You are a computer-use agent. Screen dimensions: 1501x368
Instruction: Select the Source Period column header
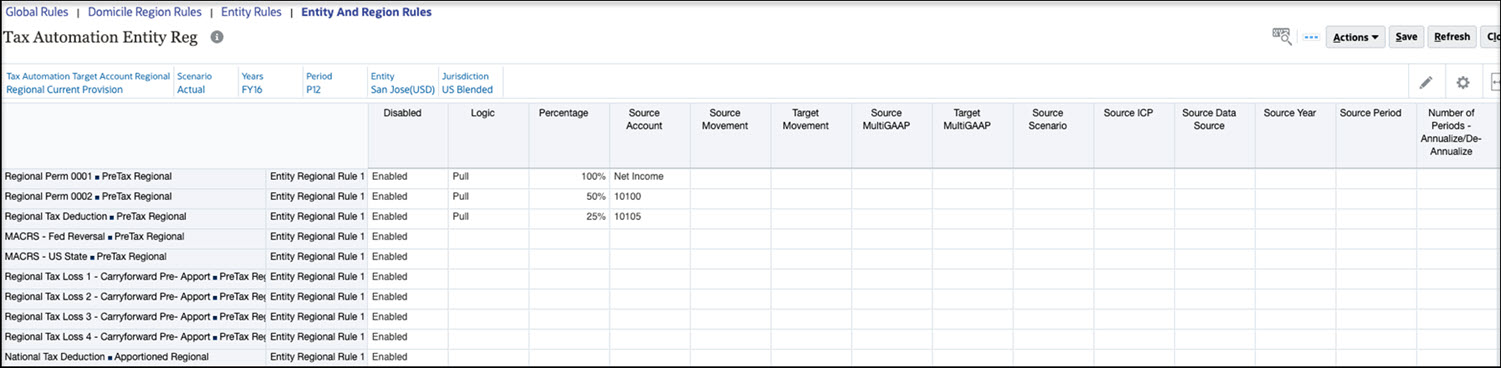tap(1376, 135)
